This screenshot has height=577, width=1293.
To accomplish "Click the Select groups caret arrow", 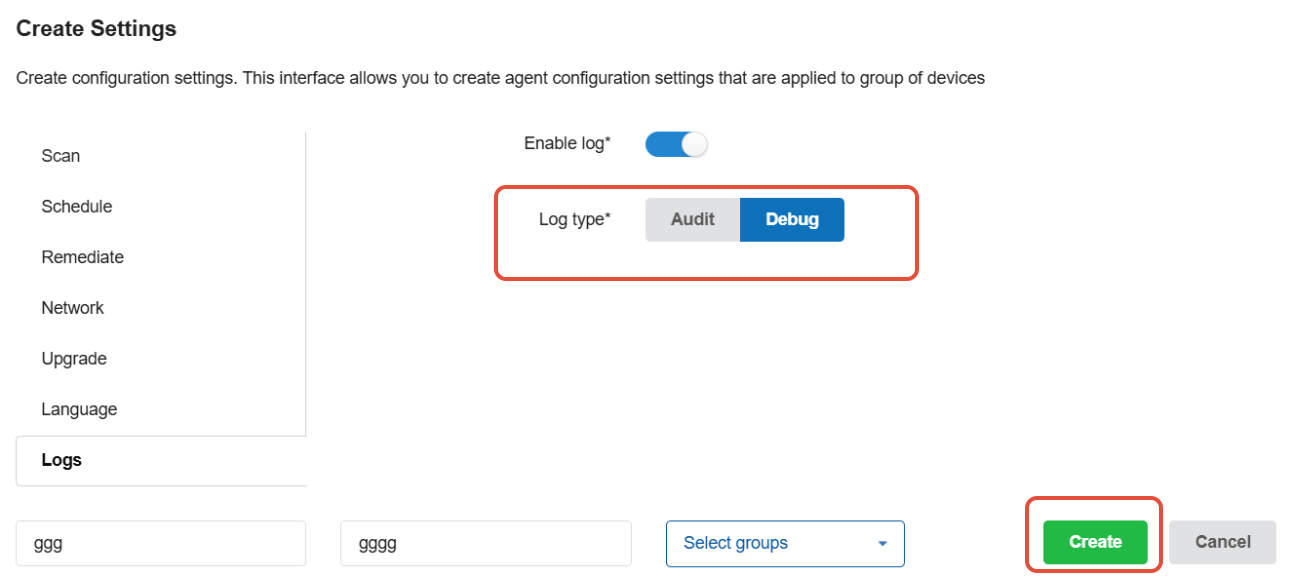I will (x=882, y=544).
